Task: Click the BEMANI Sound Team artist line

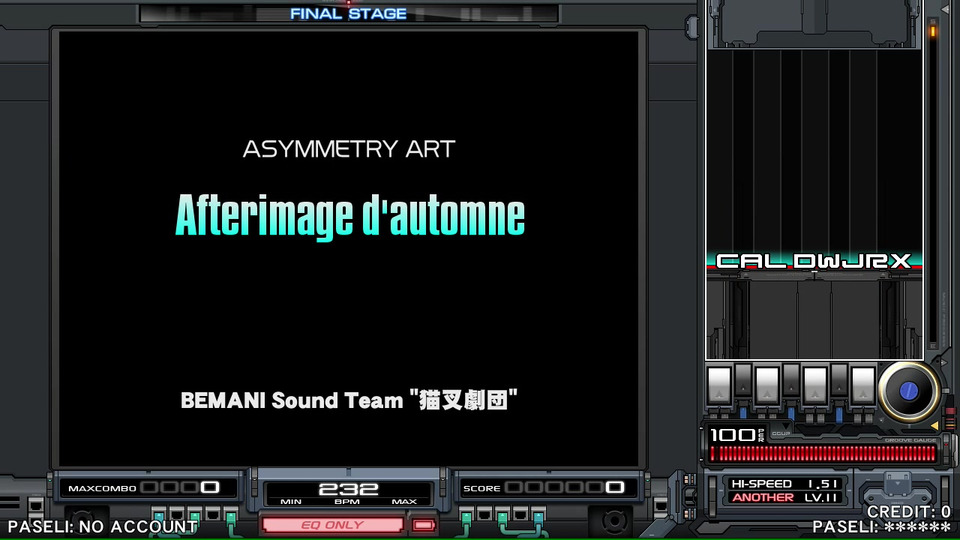Action: tap(349, 400)
